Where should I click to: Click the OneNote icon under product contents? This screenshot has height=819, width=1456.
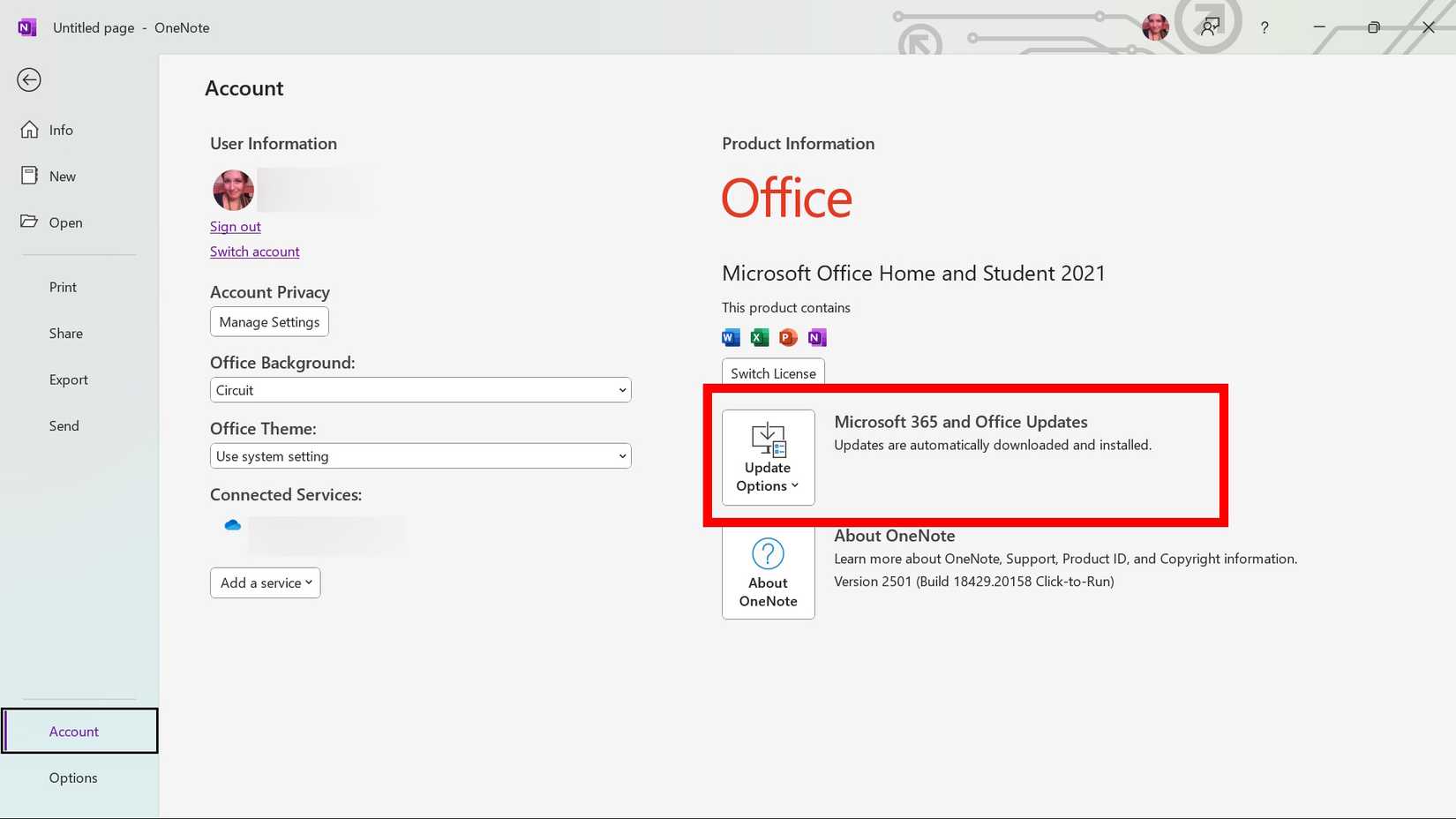tap(817, 337)
